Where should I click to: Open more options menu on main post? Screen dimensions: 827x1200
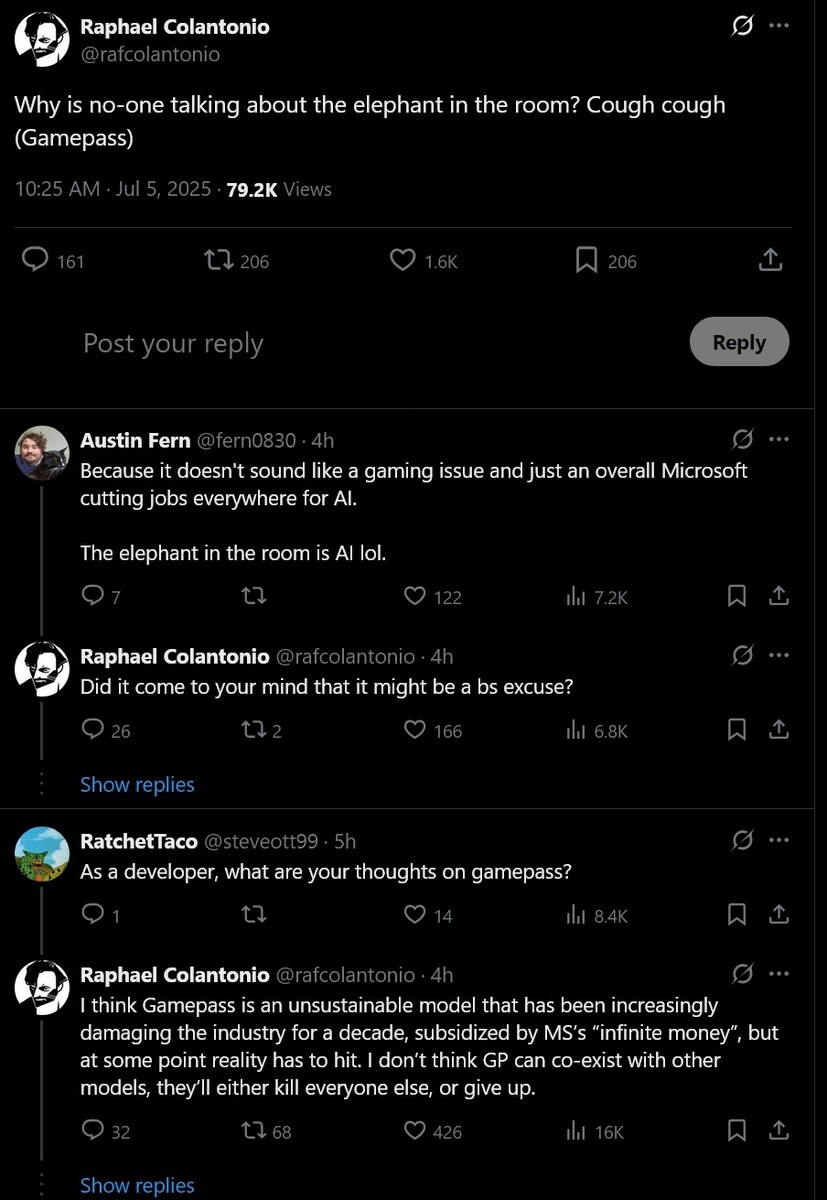coord(779,26)
